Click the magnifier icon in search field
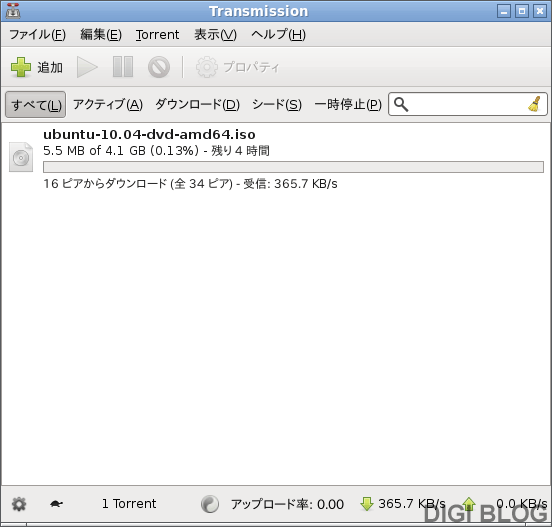 pyautogui.click(x=401, y=105)
